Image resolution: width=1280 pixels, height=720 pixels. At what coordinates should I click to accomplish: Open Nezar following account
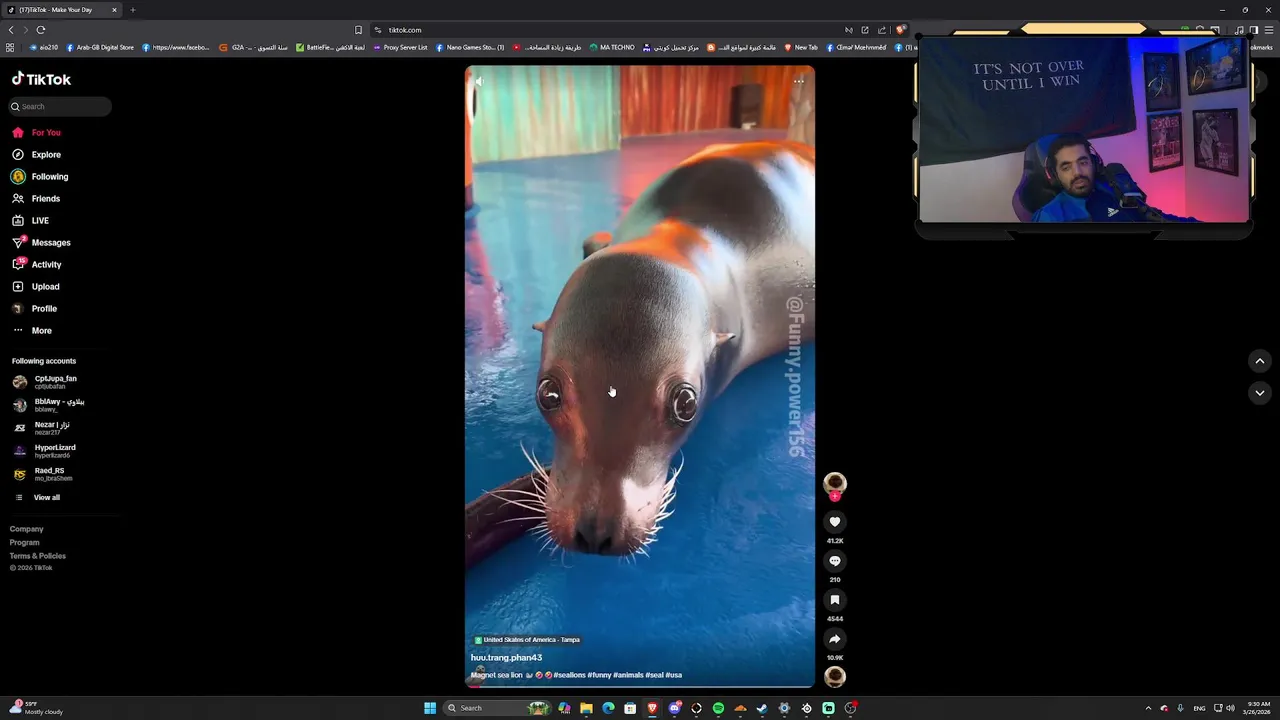click(42, 428)
